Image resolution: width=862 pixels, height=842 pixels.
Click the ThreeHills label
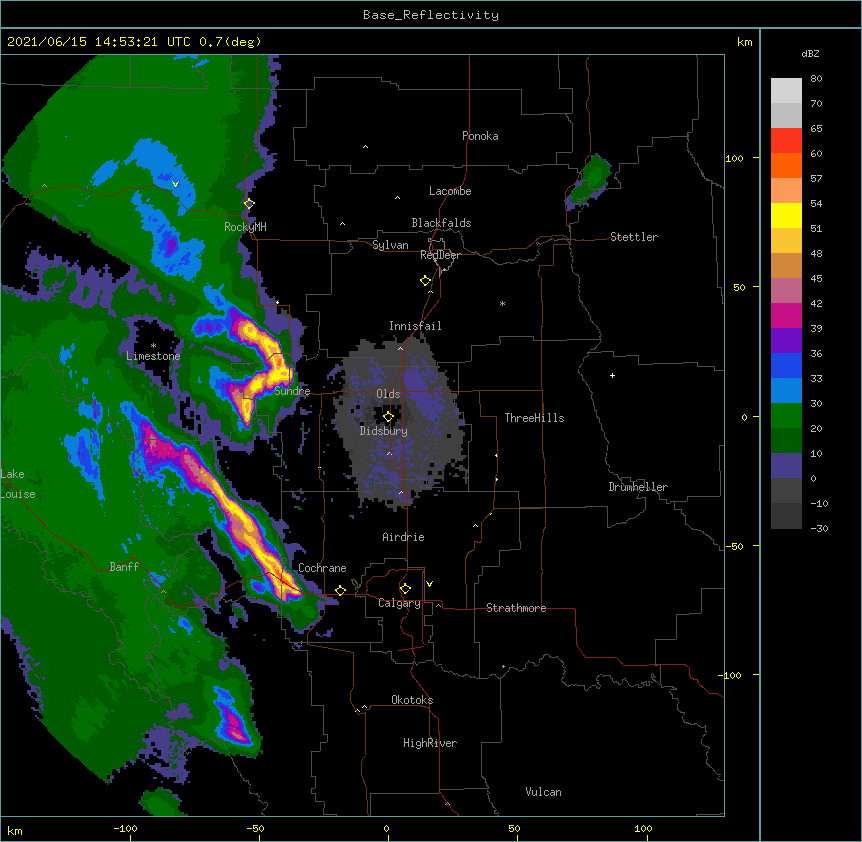click(534, 418)
